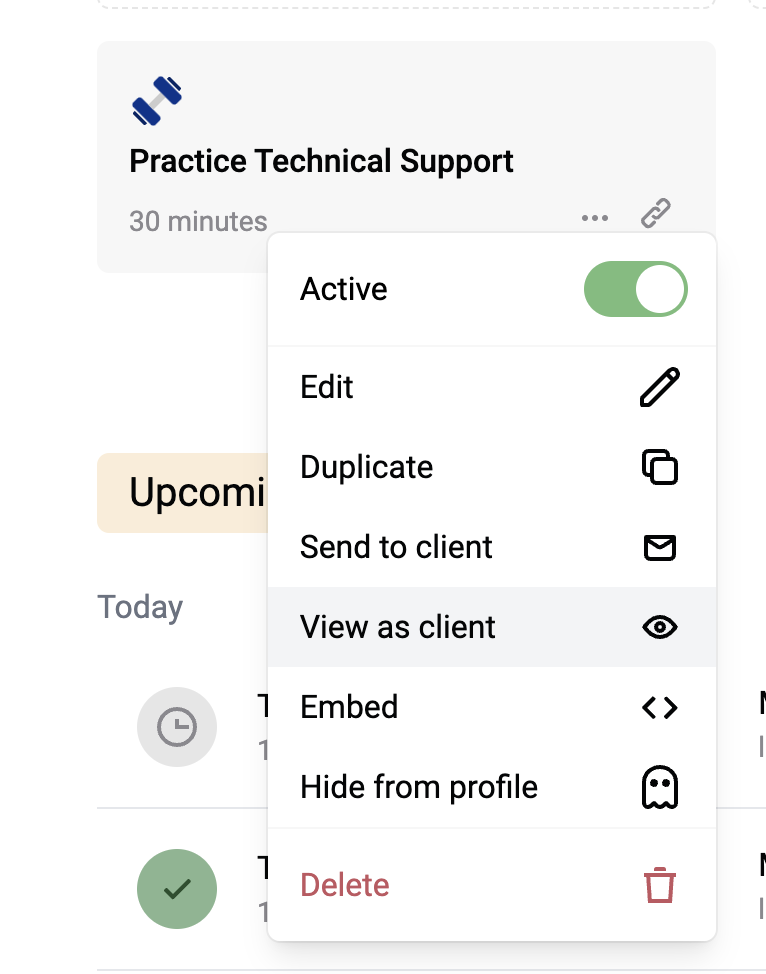Click the embed code brackets icon
The image size is (766, 974).
(660, 708)
